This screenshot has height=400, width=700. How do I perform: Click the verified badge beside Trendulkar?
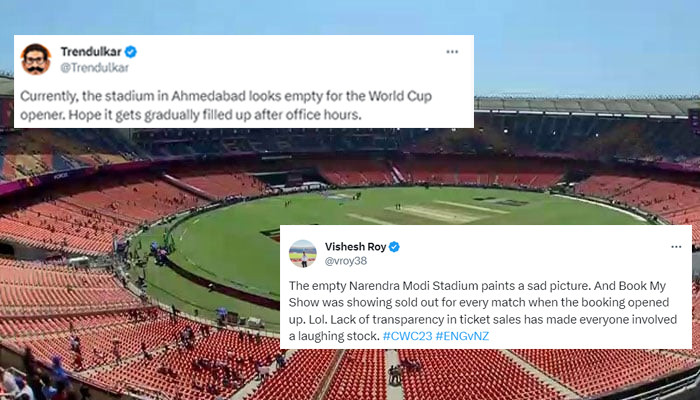131,52
